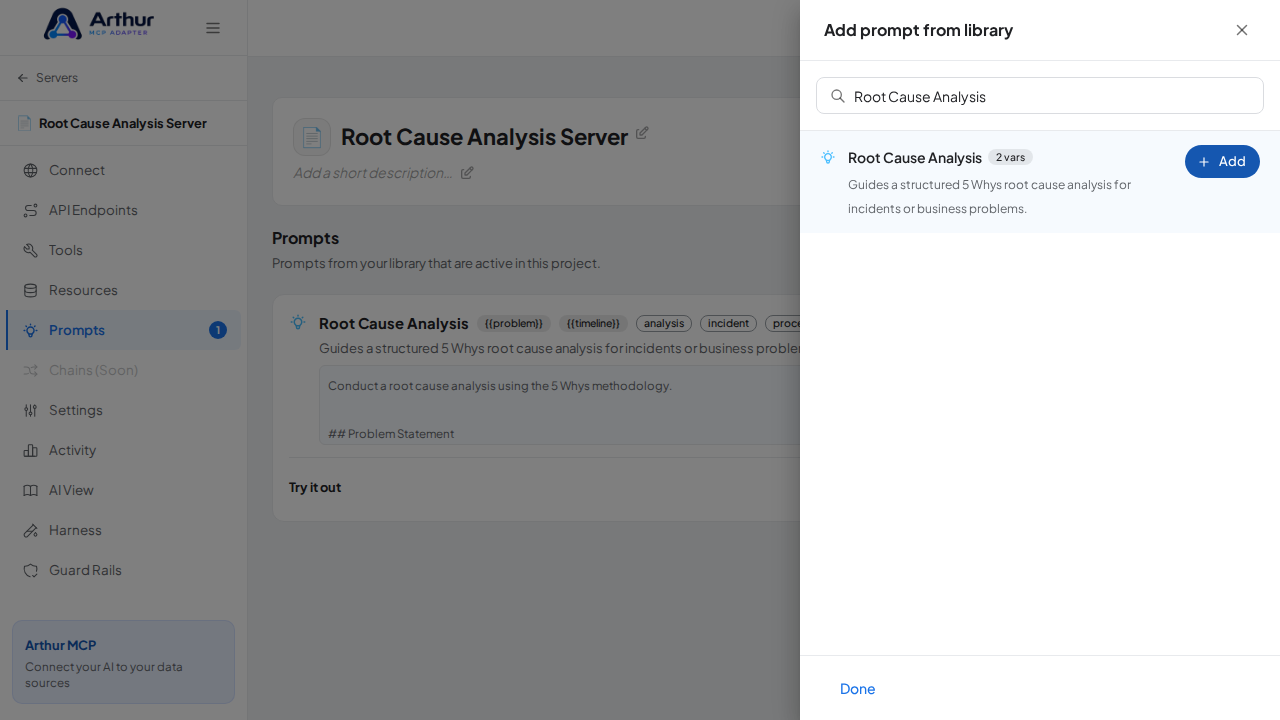Click the sliders Settings icon
The height and width of the screenshot is (720, 1280).
click(31, 410)
